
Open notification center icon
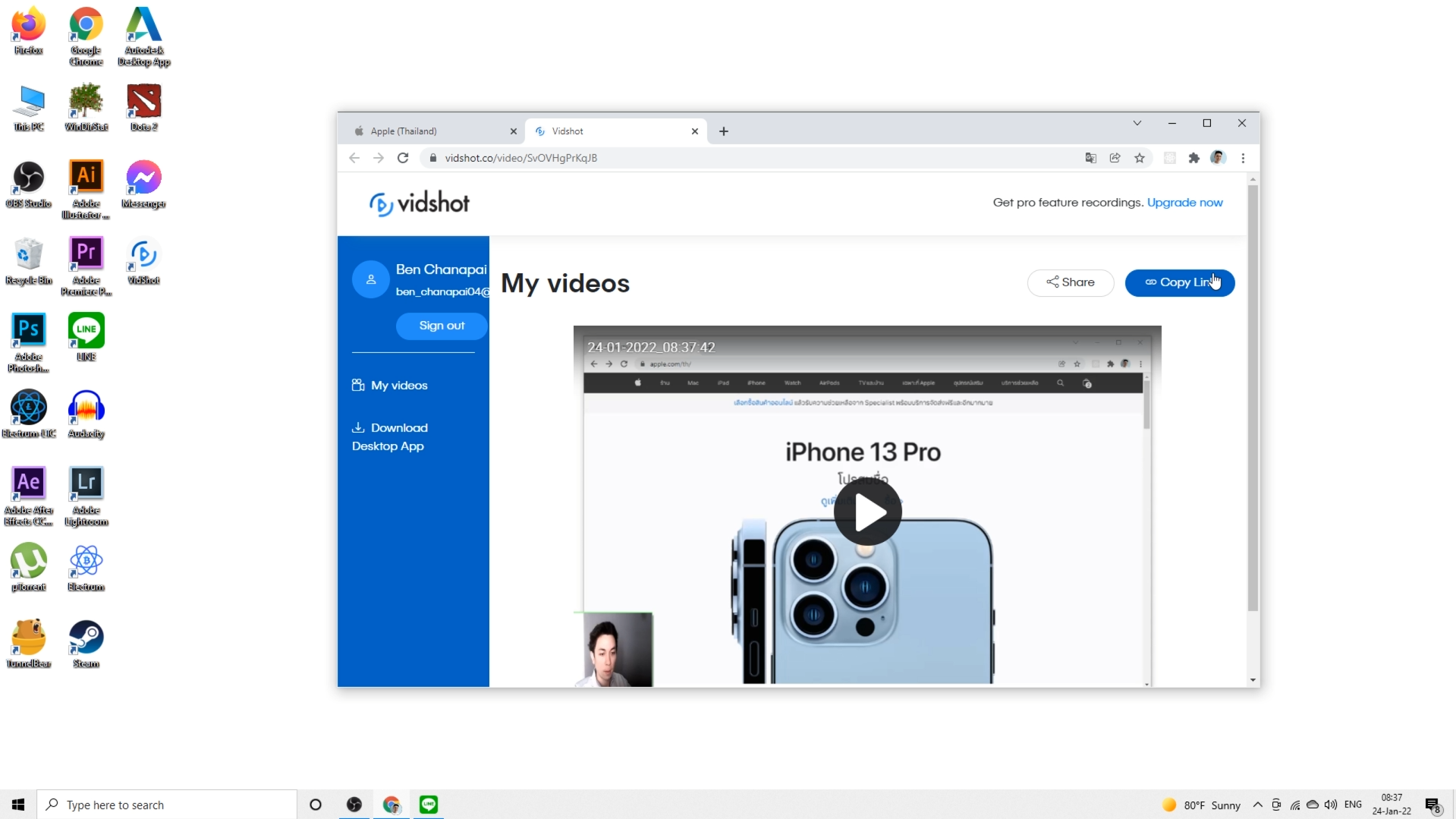(1432, 805)
